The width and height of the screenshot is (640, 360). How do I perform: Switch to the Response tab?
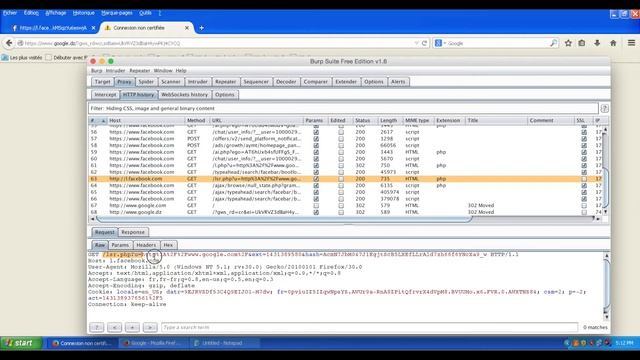pyautogui.click(x=133, y=232)
